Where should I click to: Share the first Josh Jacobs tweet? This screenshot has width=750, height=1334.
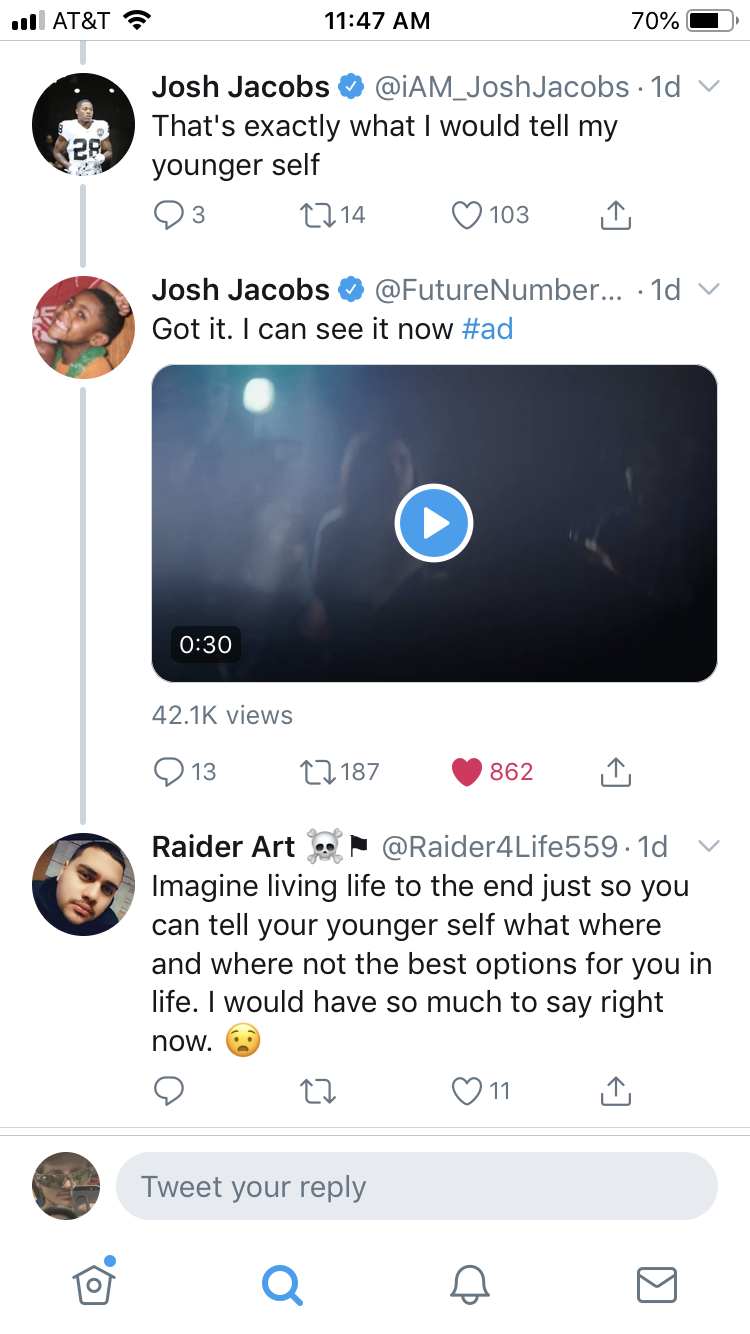(x=616, y=215)
